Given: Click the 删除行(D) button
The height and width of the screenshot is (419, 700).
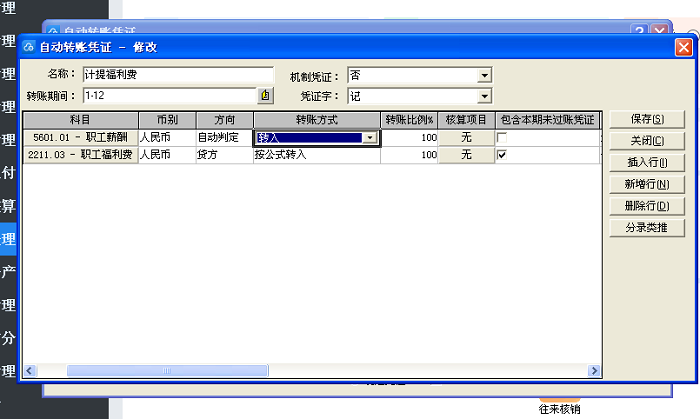Looking at the screenshot, I should point(647,206).
